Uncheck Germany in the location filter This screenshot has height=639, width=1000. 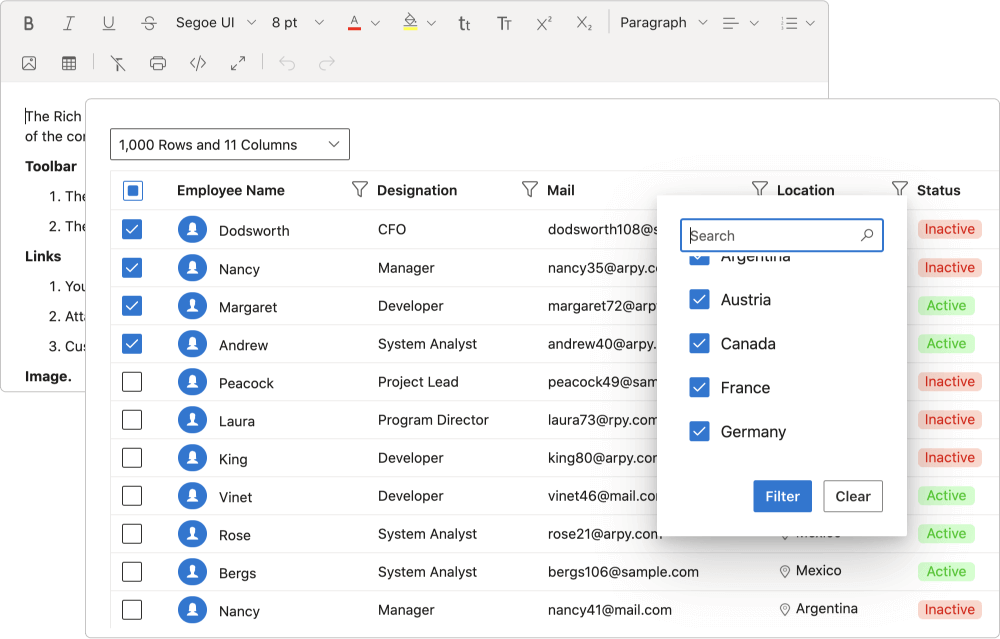(697, 431)
